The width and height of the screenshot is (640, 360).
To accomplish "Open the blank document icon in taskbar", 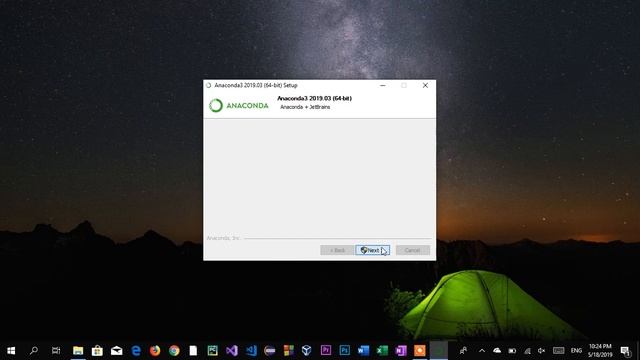I will click(x=193, y=350).
